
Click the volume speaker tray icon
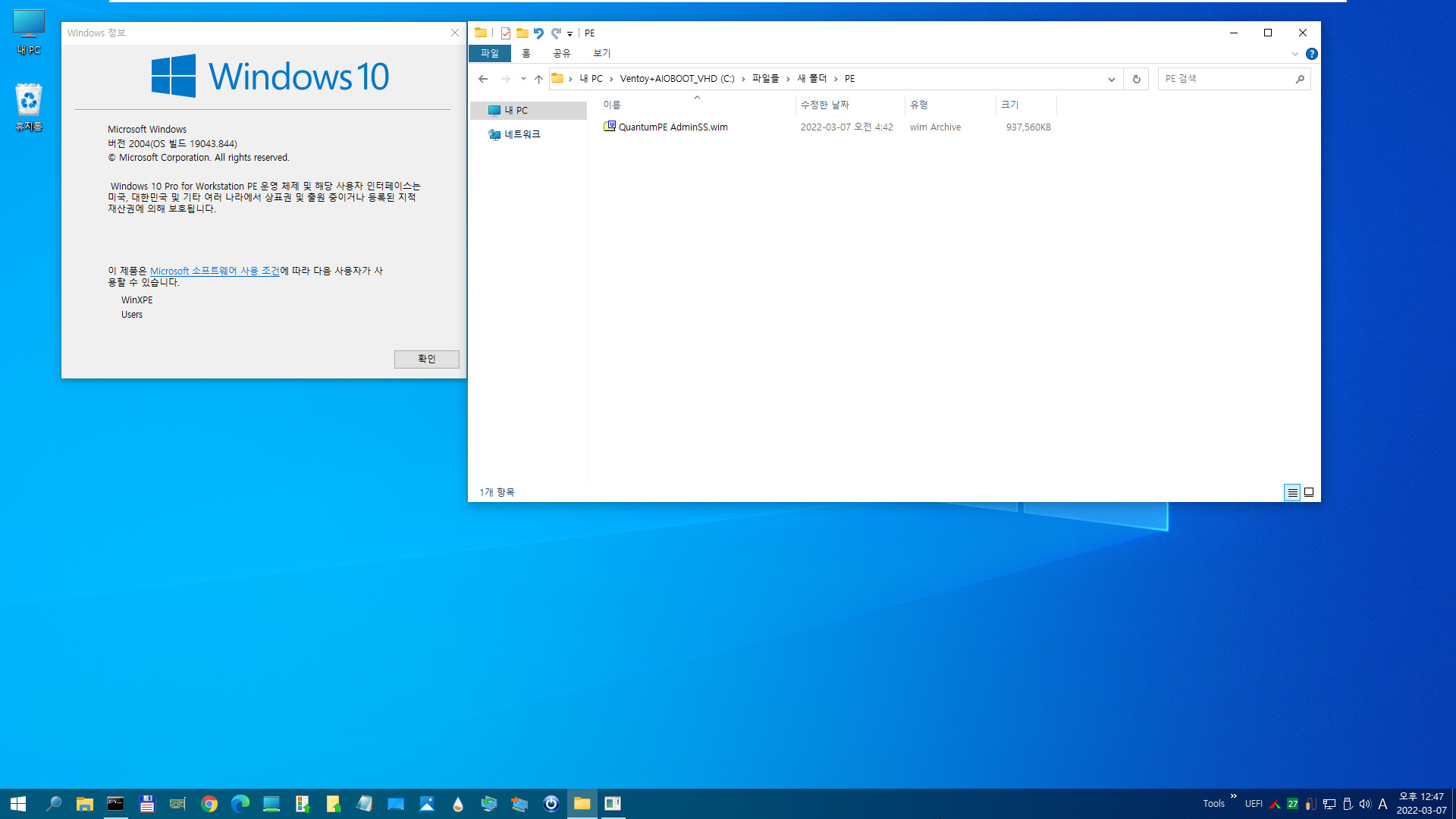point(1365,804)
